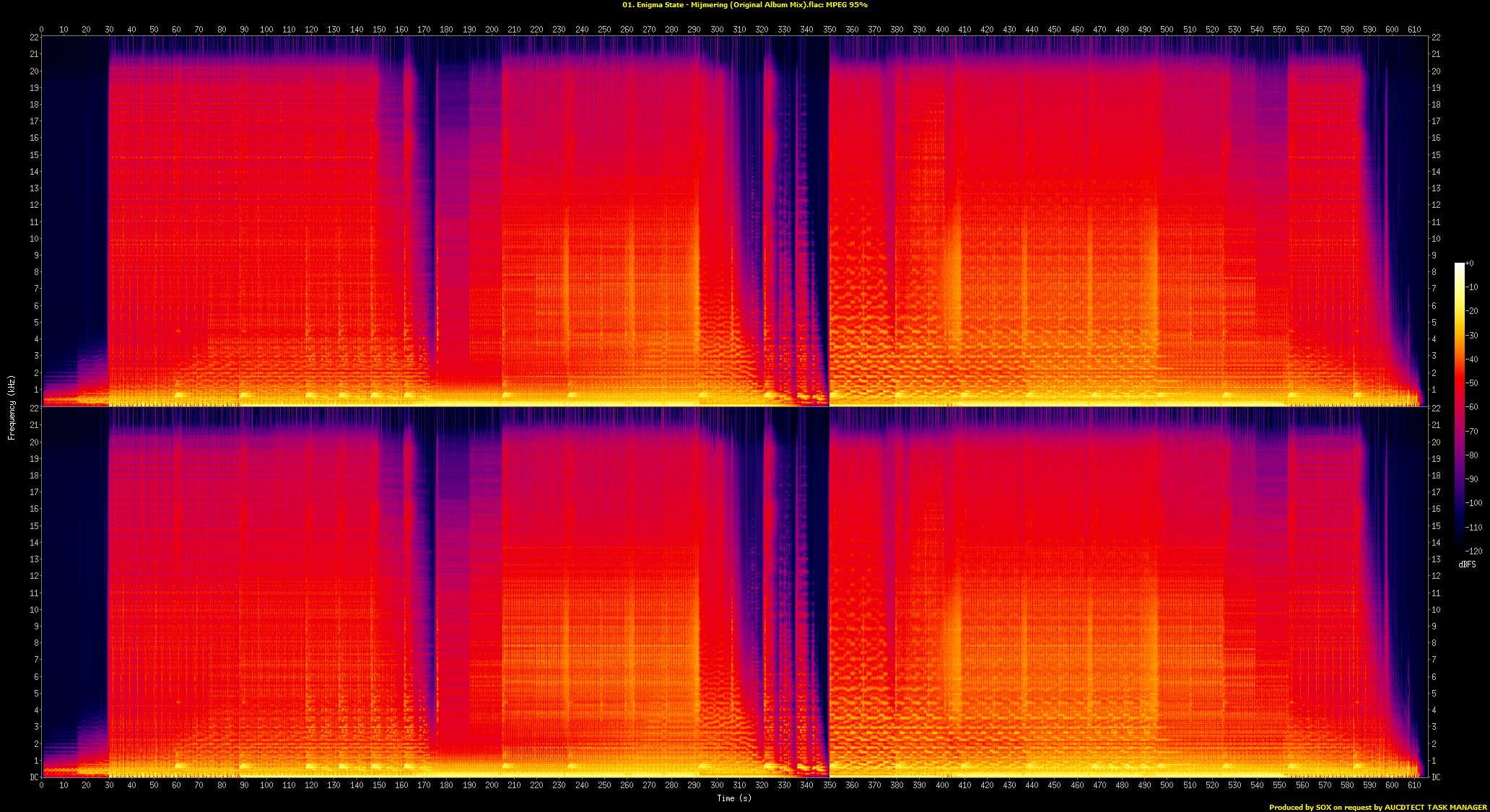Click the -120 label on color scale
Image resolution: width=1490 pixels, height=812 pixels.
pyautogui.click(x=1473, y=551)
